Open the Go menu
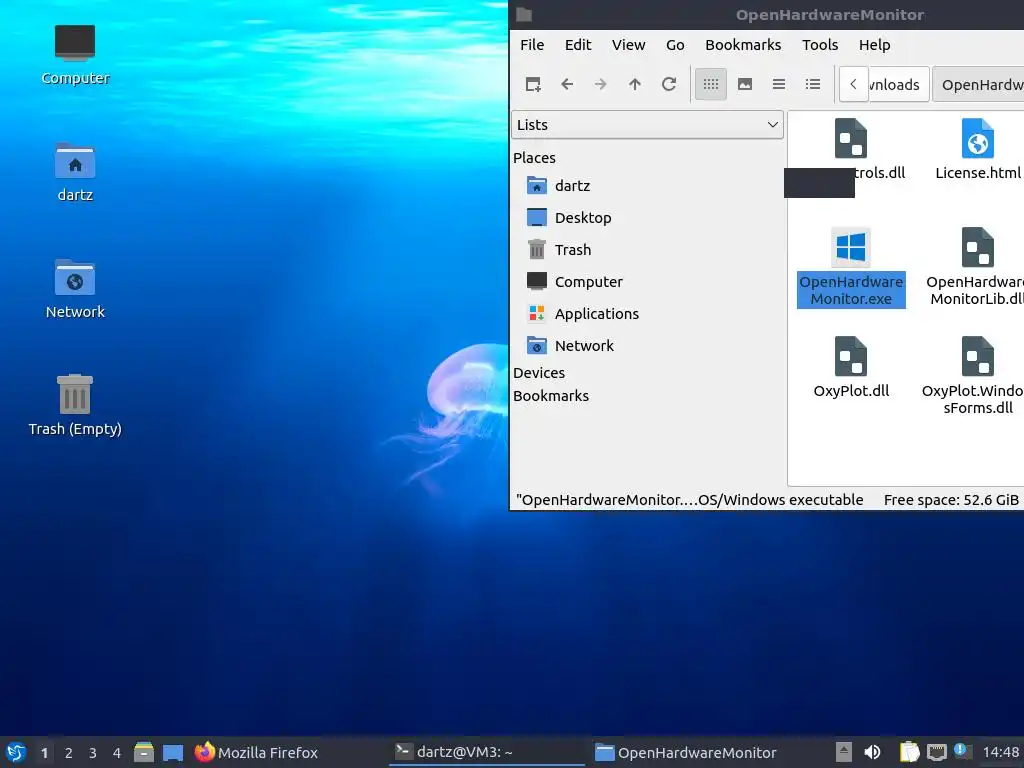The image size is (1024, 768). tap(675, 44)
